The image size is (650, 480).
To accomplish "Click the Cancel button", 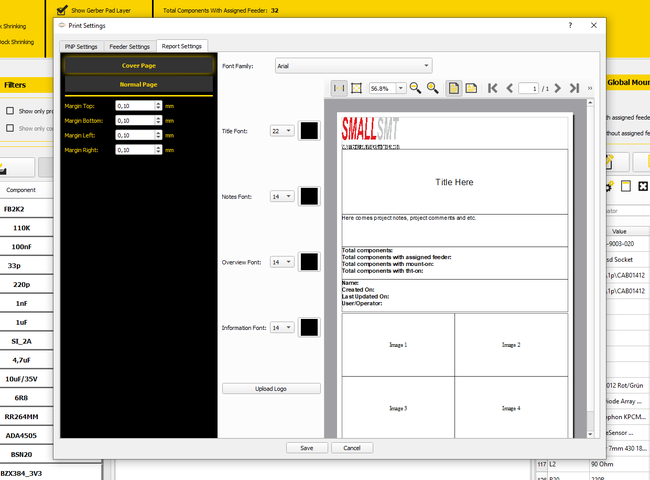I will click(352, 448).
